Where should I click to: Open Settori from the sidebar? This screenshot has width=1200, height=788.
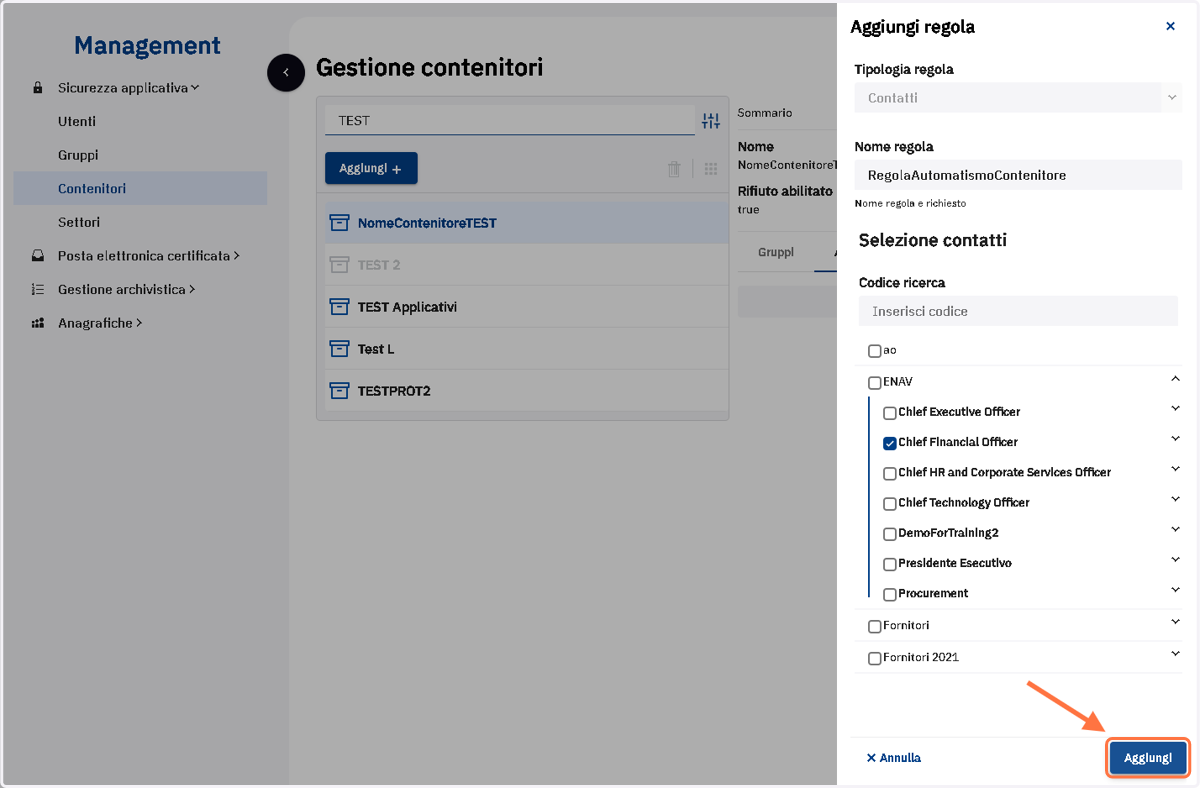[x=79, y=222]
